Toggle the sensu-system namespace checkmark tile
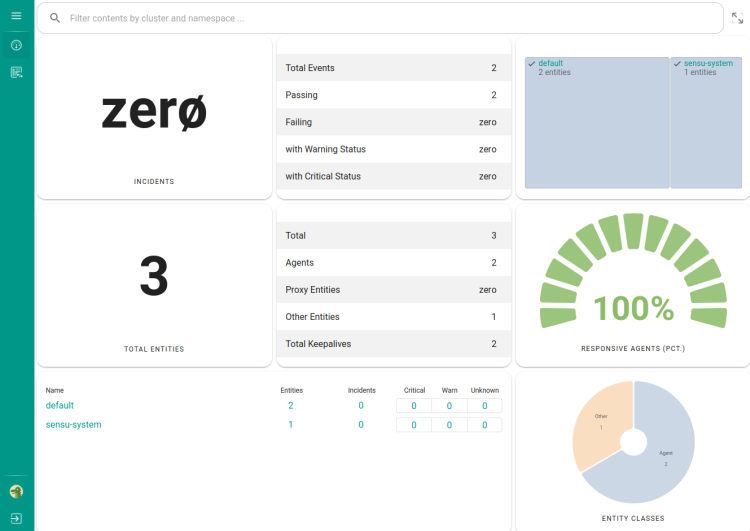Viewport: 750px width, 531px height. coord(706,122)
